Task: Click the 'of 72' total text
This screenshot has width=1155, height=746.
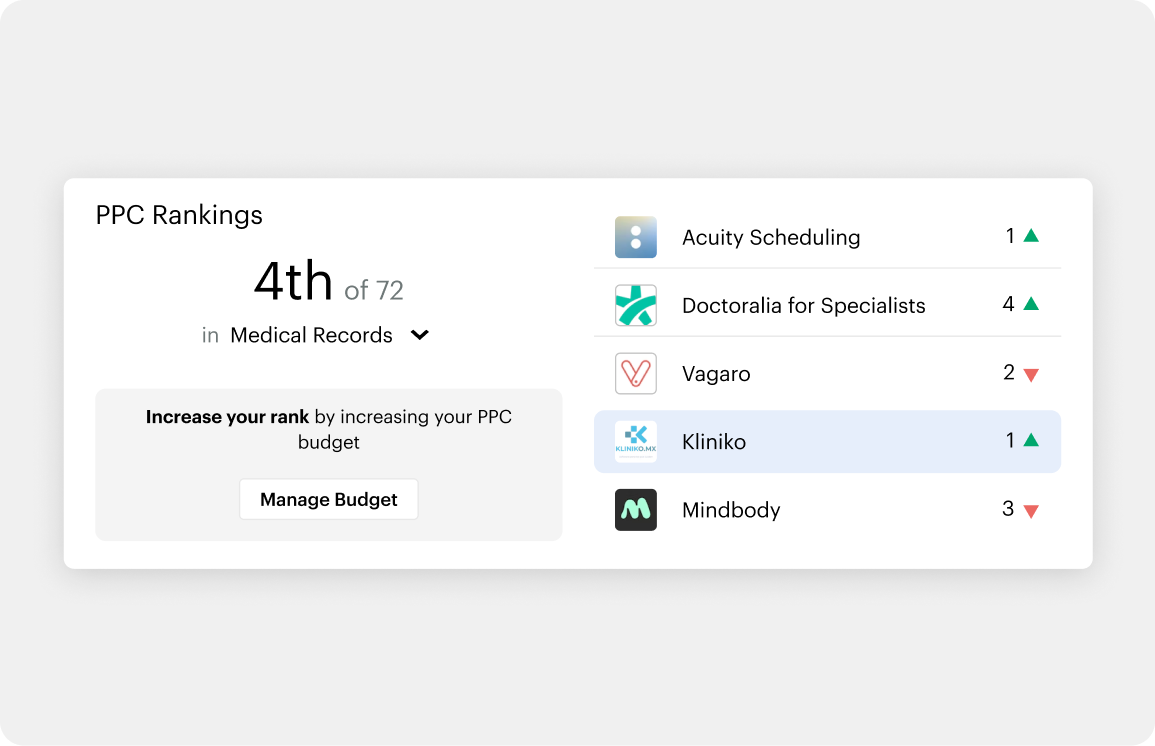Action: point(374,290)
